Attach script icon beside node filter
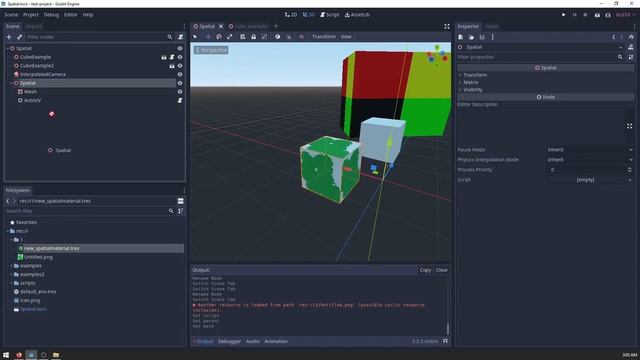 pos(180,37)
